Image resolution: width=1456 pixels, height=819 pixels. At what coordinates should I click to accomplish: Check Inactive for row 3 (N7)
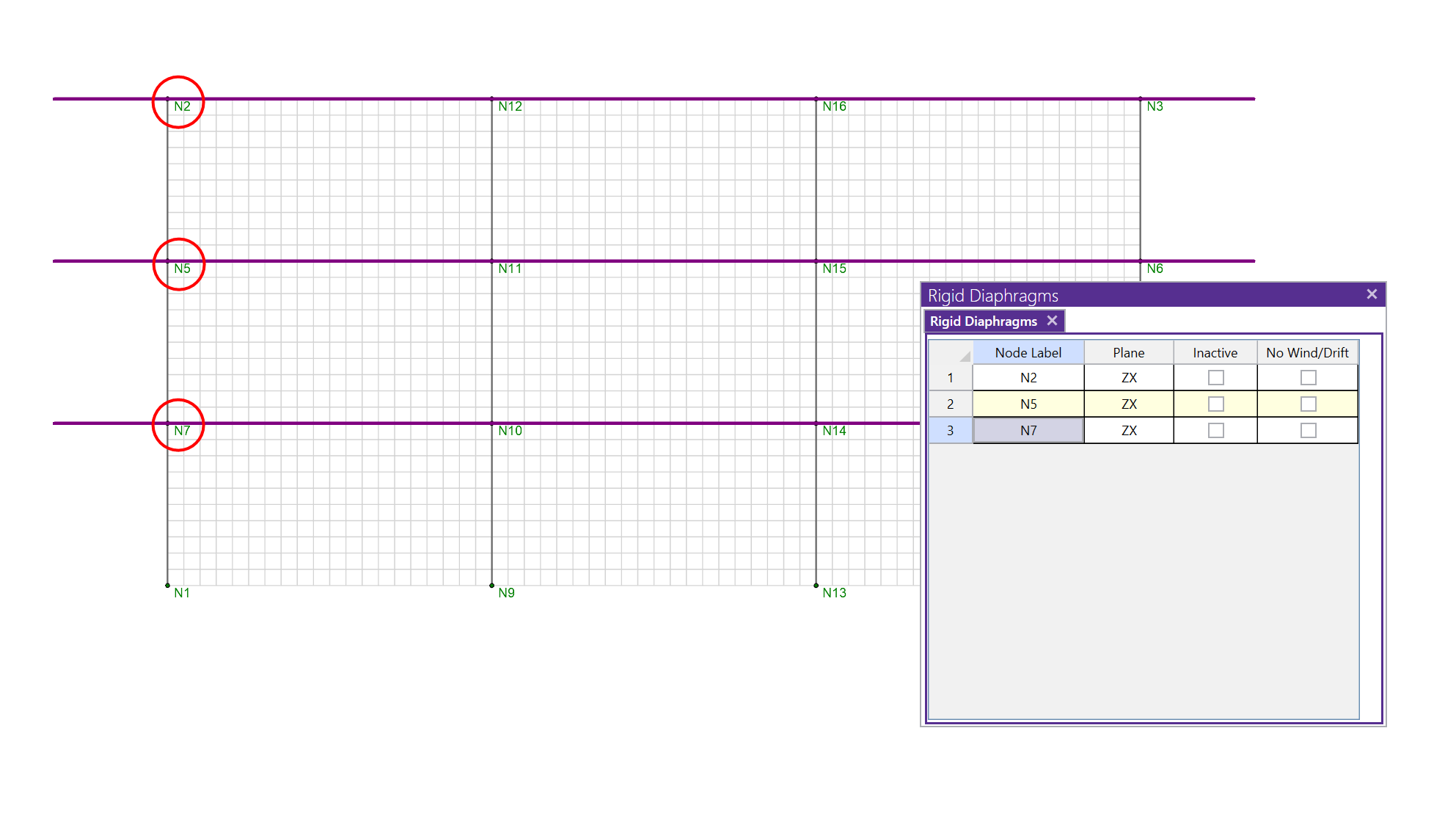[1215, 431]
